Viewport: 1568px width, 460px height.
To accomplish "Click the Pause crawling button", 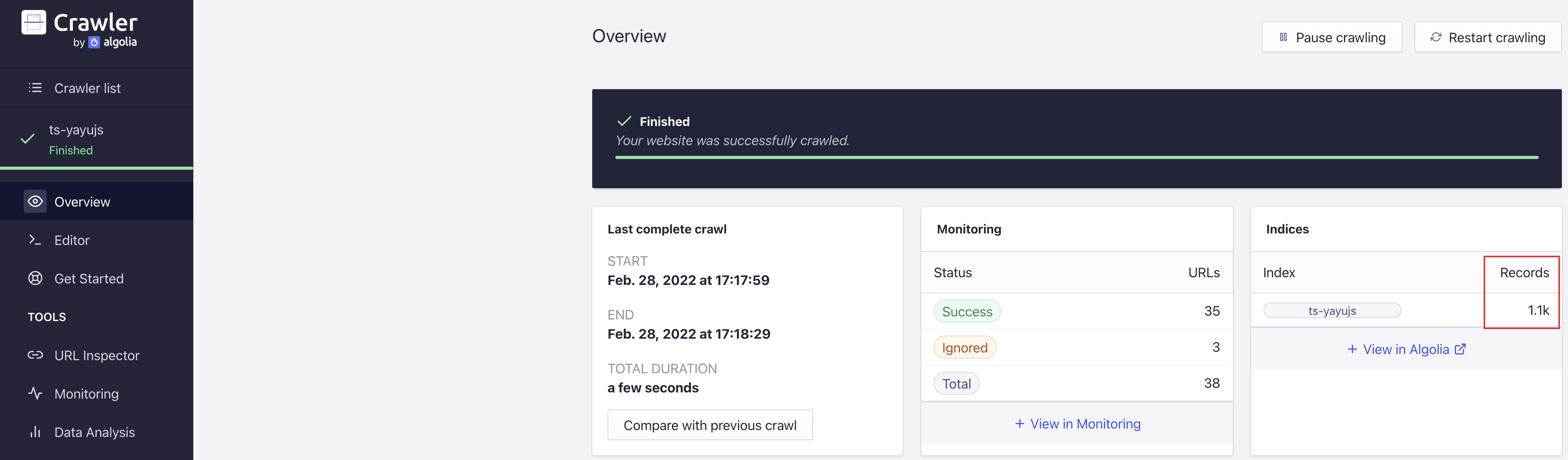I will pyautogui.click(x=1332, y=37).
